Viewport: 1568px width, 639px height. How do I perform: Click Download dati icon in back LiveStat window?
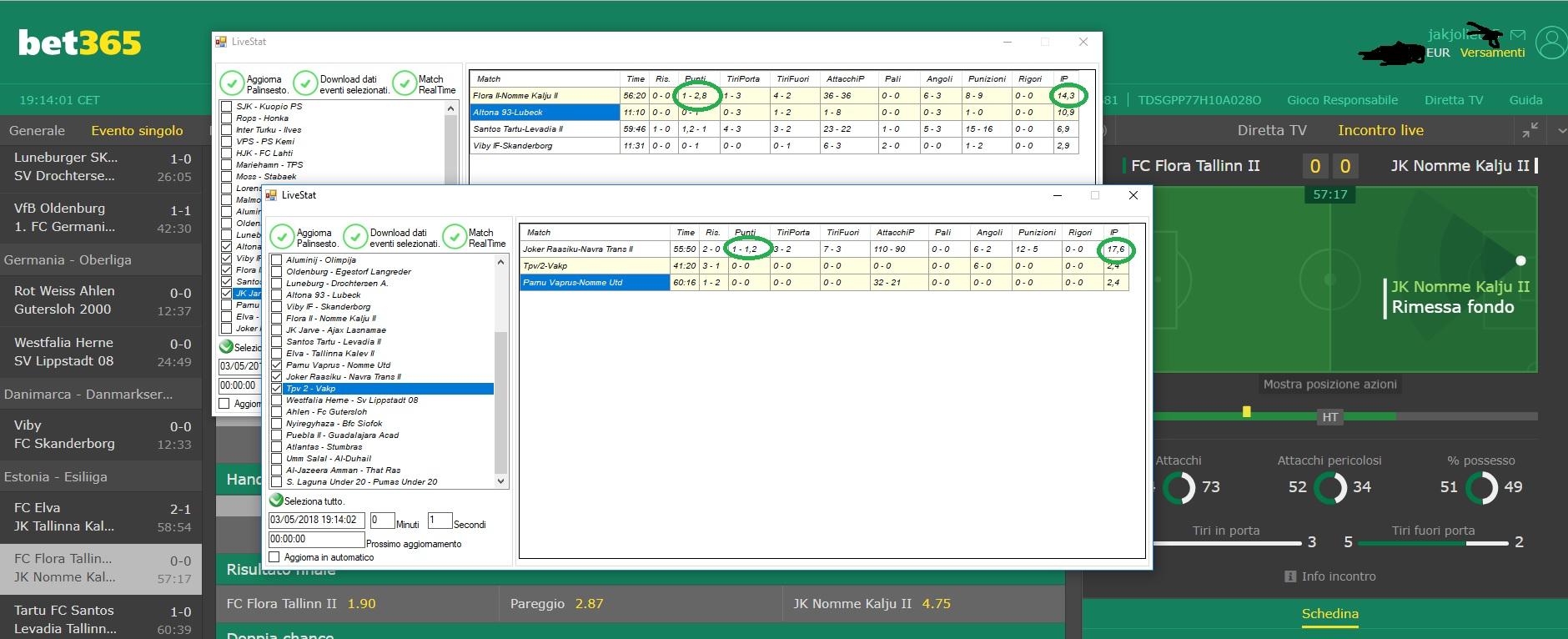(305, 83)
